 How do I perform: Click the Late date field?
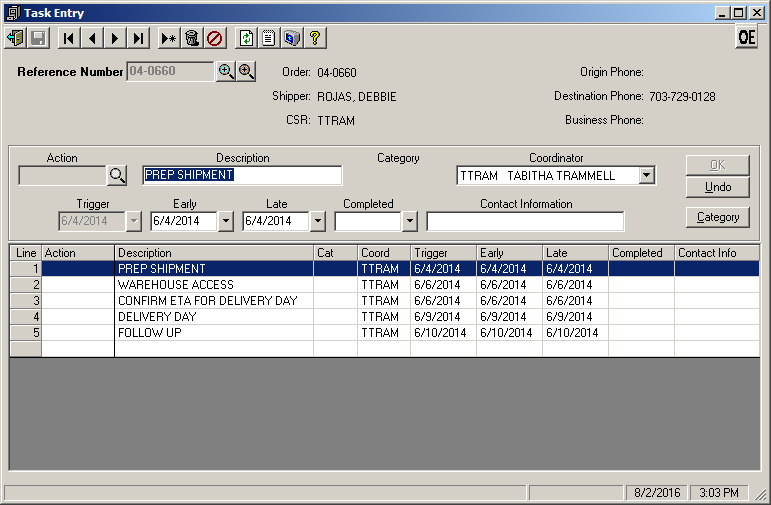click(x=276, y=221)
